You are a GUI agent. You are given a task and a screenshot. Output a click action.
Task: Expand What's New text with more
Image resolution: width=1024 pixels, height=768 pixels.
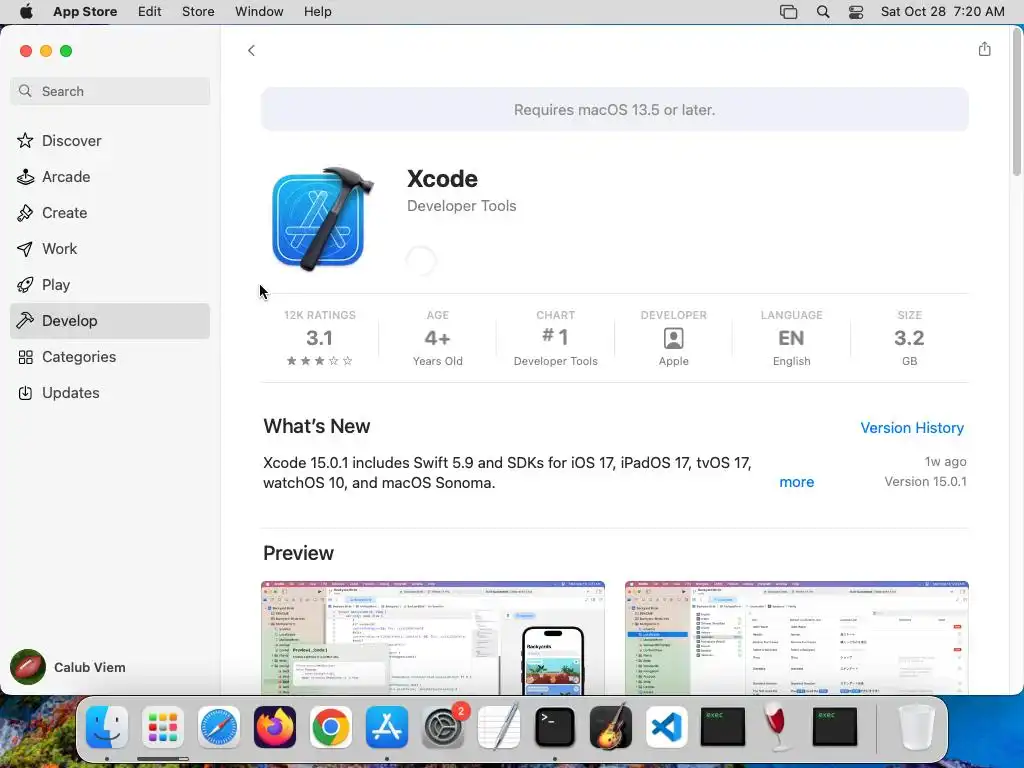click(x=796, y=482)
